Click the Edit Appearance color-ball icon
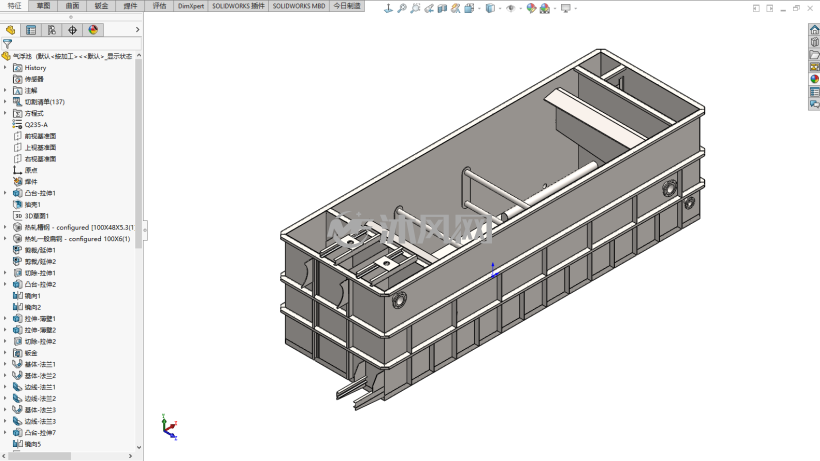The width and height of the screenshot is (820, 461). tap(531, 8)
